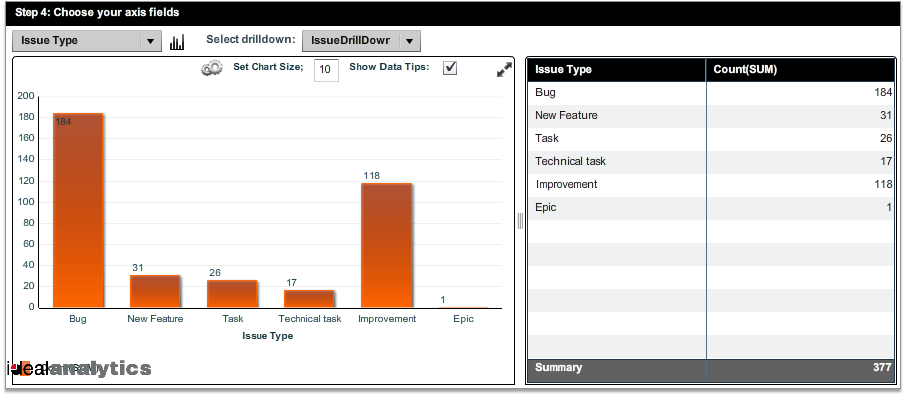907x396 pixels.
Task: Sort by Issue Type column header
Action: click(x=617, y=70)
